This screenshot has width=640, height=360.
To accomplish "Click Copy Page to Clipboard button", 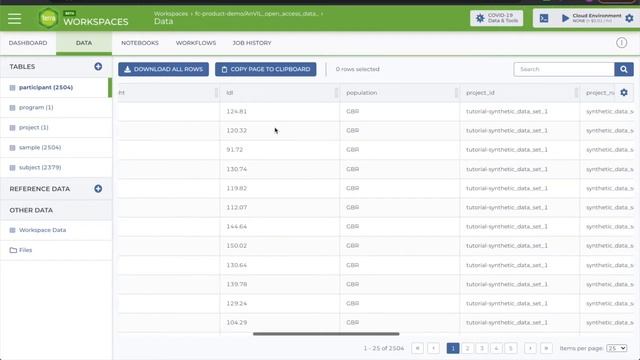I will point(265,69).
